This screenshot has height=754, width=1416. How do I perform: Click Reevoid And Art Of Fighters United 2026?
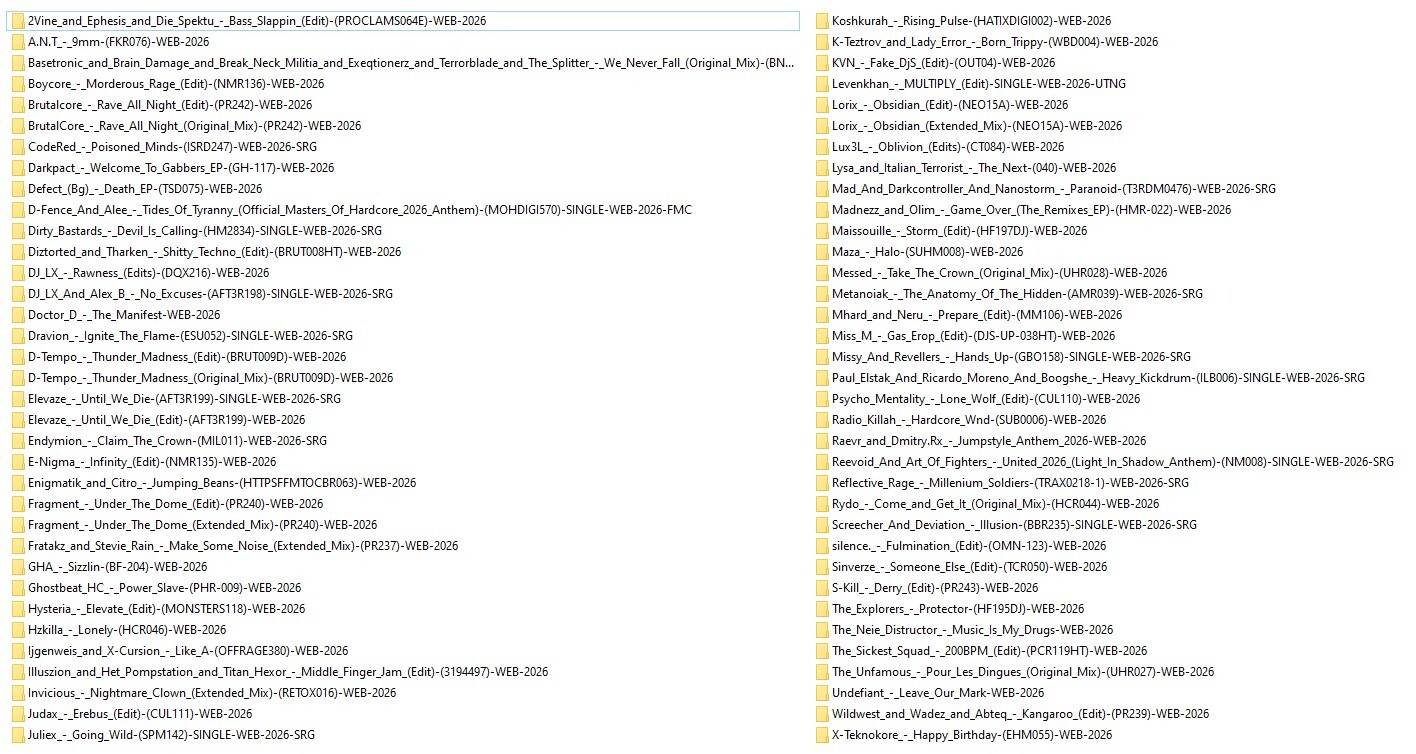coord(1113,462)
